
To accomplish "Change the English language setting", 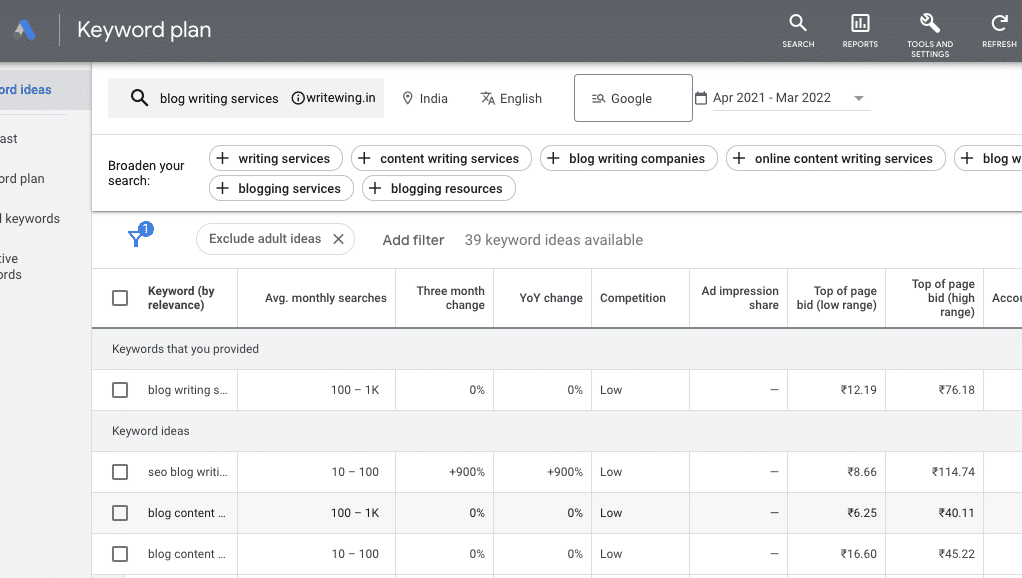I will [x=511, y=98].
